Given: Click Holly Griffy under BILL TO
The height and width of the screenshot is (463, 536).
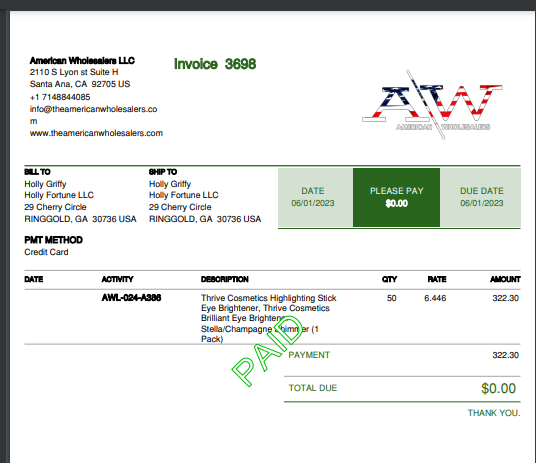Looking at the screenshot, I should [45, 184].
